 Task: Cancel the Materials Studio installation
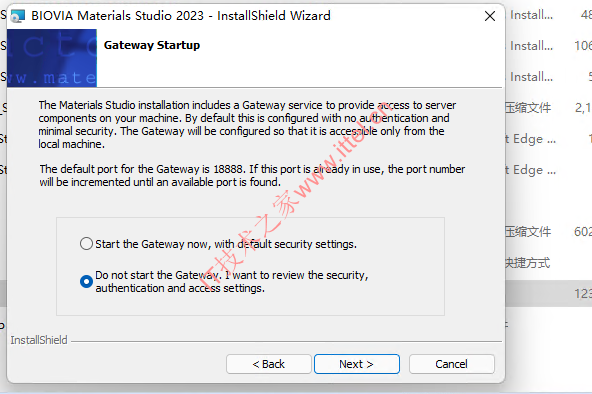[452, 364]
